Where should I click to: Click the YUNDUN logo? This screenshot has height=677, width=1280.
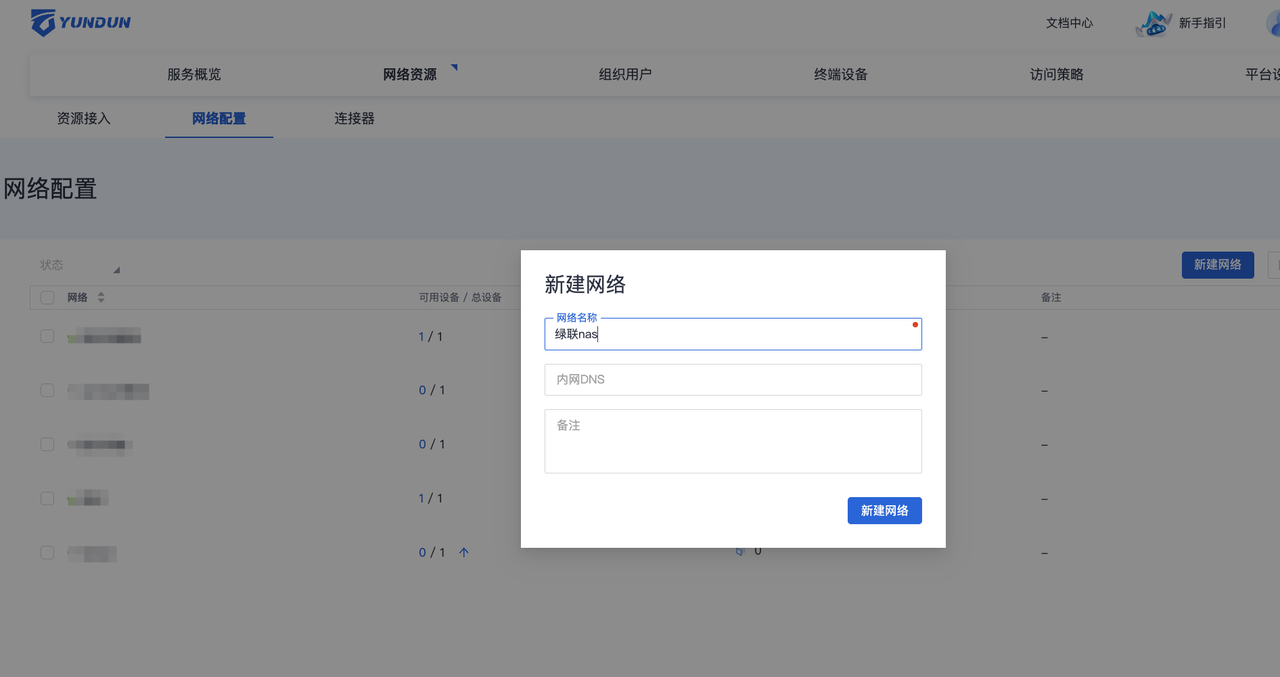[81, 22]
